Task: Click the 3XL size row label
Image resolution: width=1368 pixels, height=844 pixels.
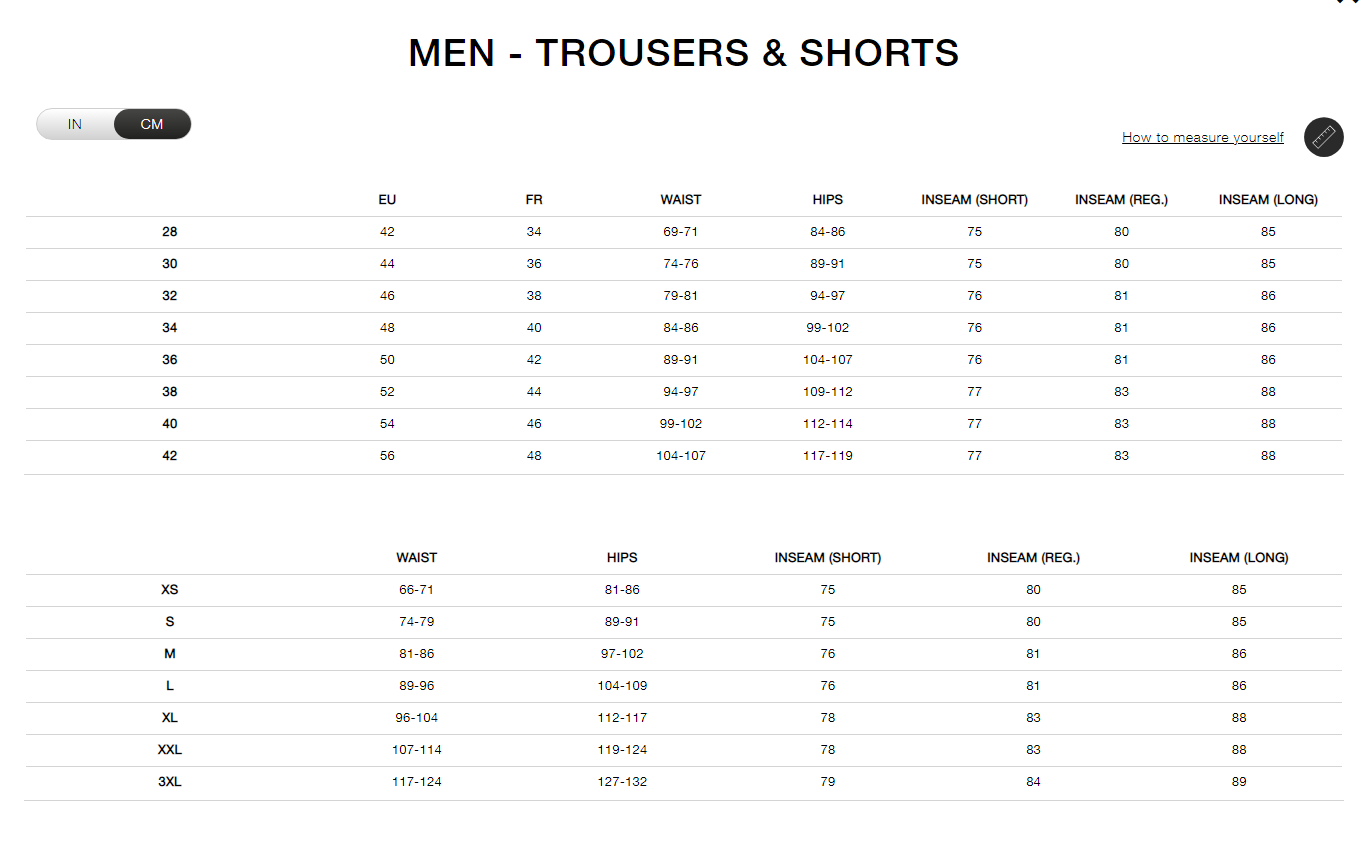Action: point(170,782)
